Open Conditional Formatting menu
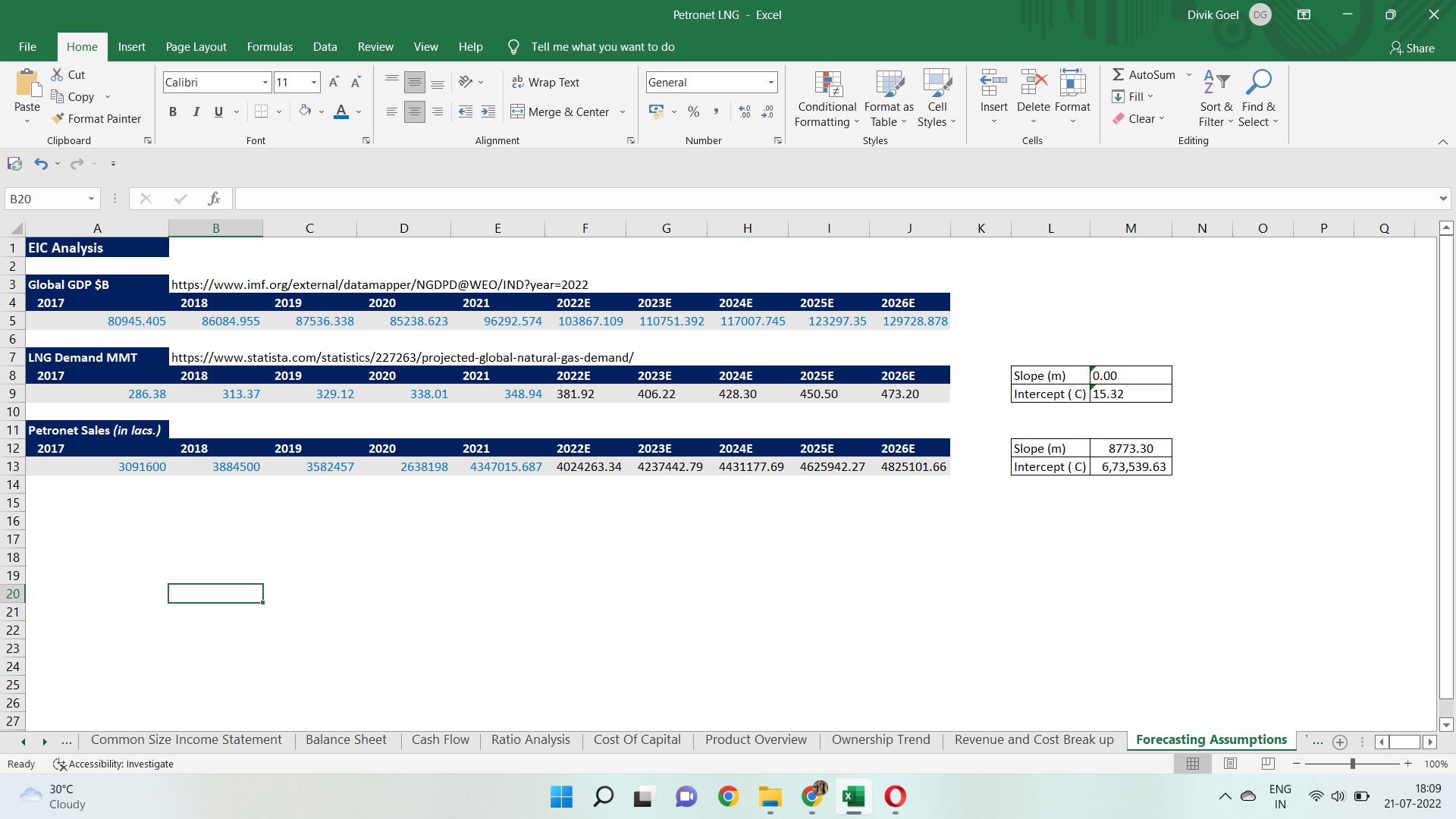This screenshot has width=1456, height=819. (x=827, y=99)
